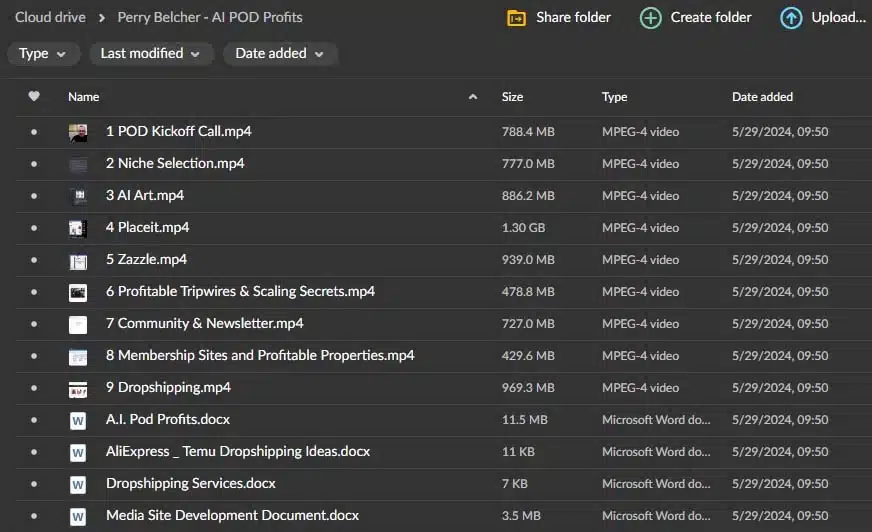Image resolution: width=872 pixels, height=532 pixels.
Task: Click Word icon of A.I. Pod Profits.docx
Action: [78, 420]
